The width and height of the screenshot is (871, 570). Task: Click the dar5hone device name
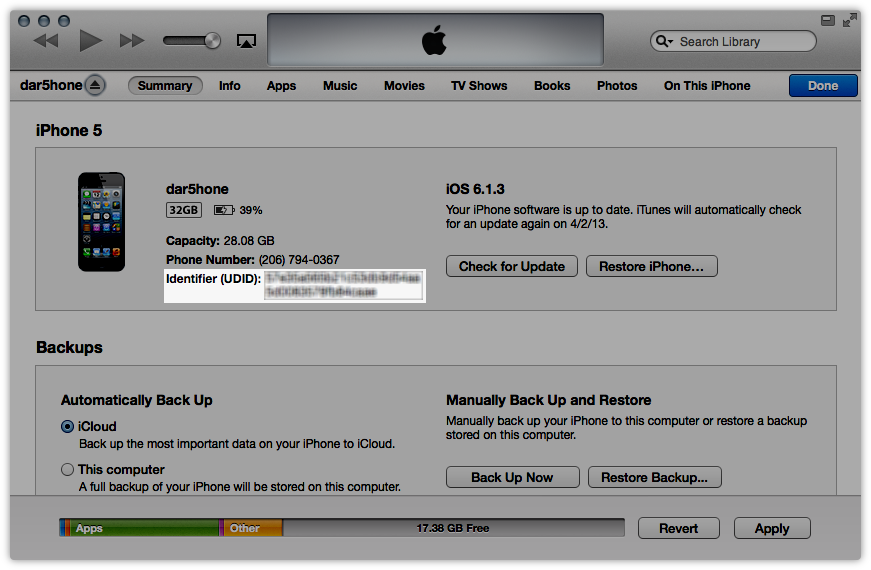(x=51, y=85)
